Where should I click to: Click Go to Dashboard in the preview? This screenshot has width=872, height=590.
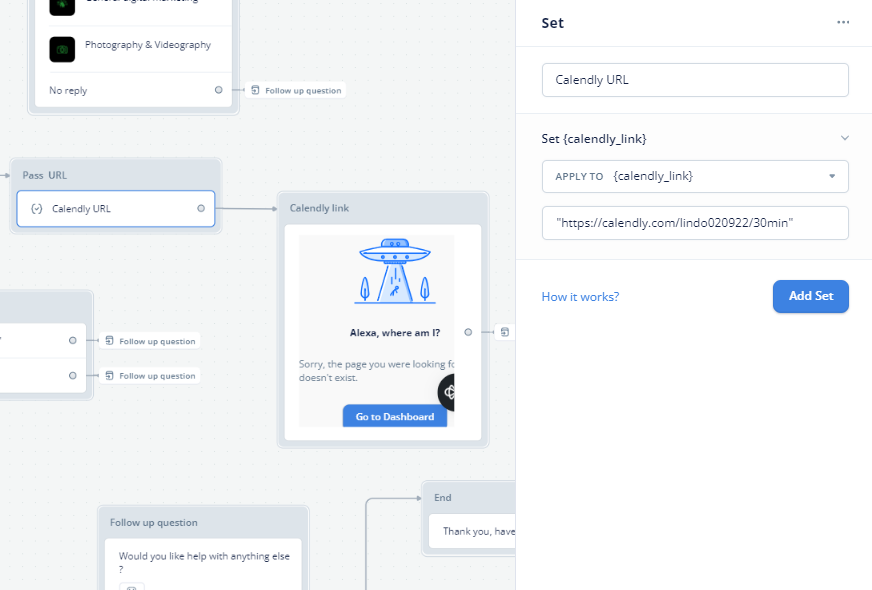[x=395, y=417]
